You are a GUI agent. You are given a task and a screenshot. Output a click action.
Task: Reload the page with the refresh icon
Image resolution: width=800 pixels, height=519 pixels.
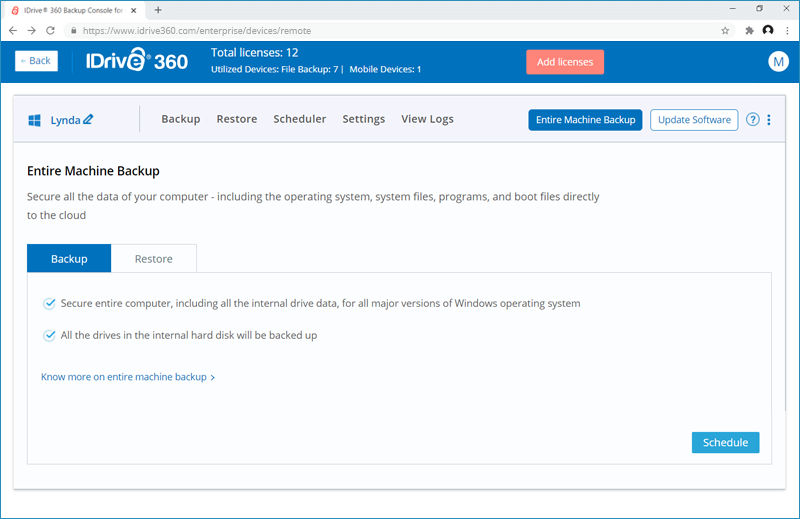[x=50, y=31]
